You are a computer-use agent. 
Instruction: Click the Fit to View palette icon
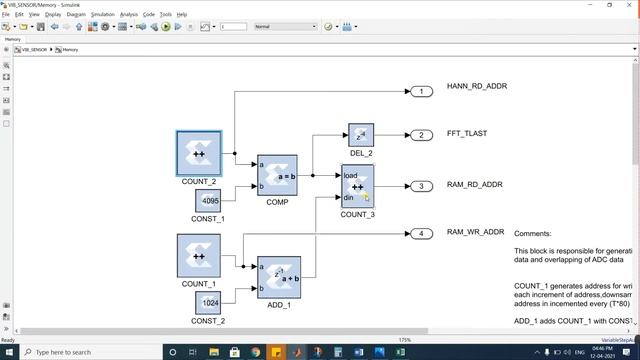coord(7,77)
